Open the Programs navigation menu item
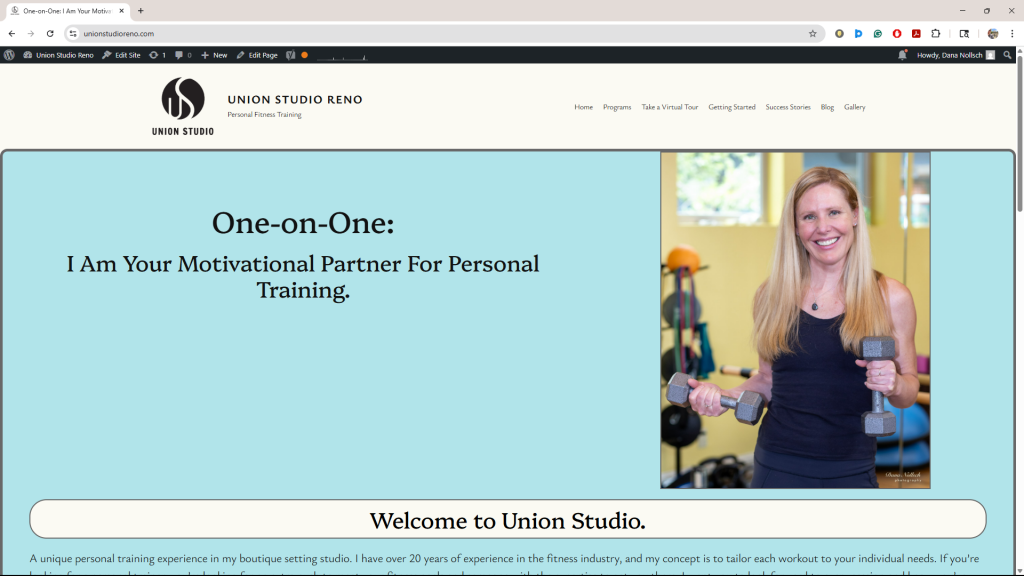The width and height of the screenshot is (1024, 576). coord(617,107)
